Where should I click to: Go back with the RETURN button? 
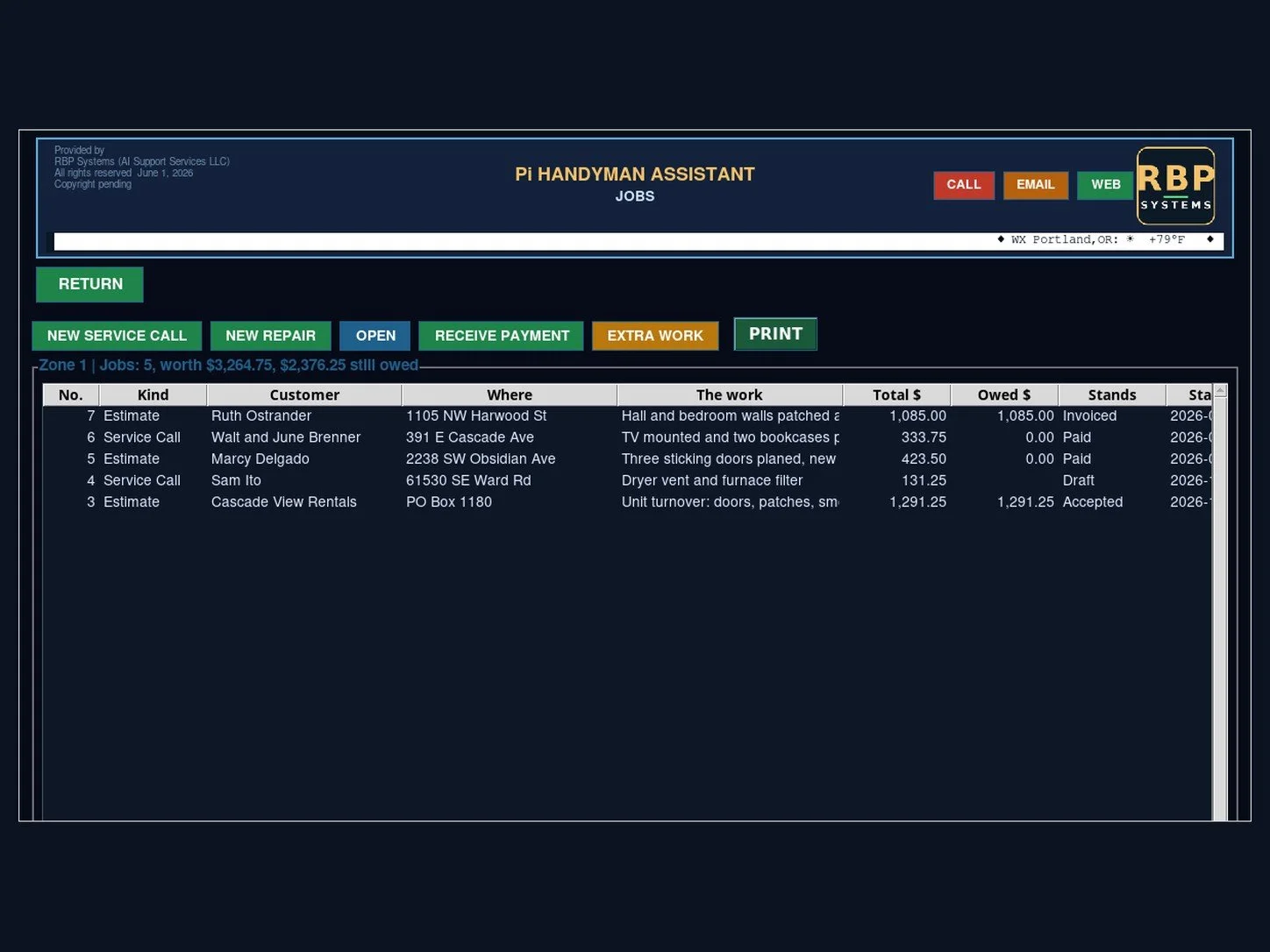click(x=89, y=284)
